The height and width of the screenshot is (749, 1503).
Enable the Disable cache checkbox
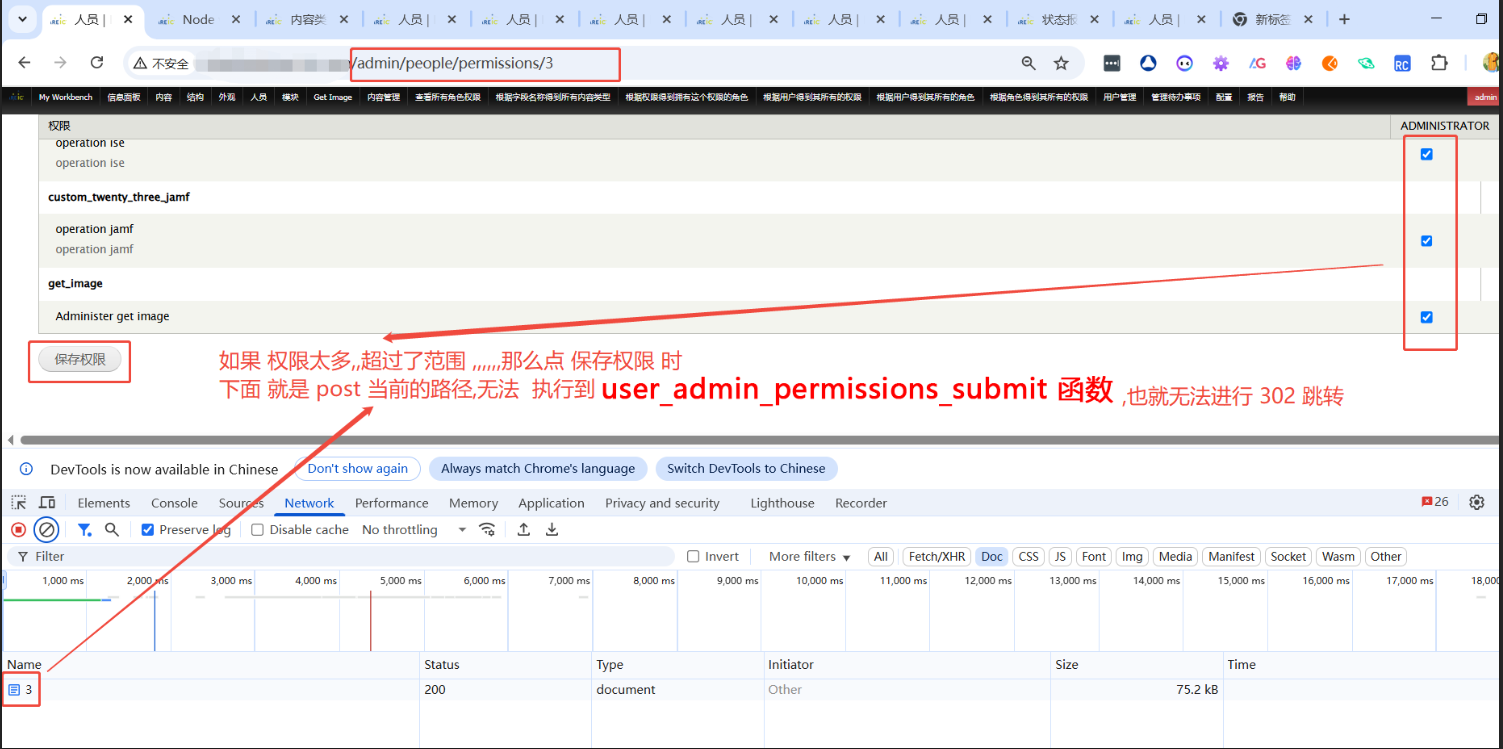point(257,530)
